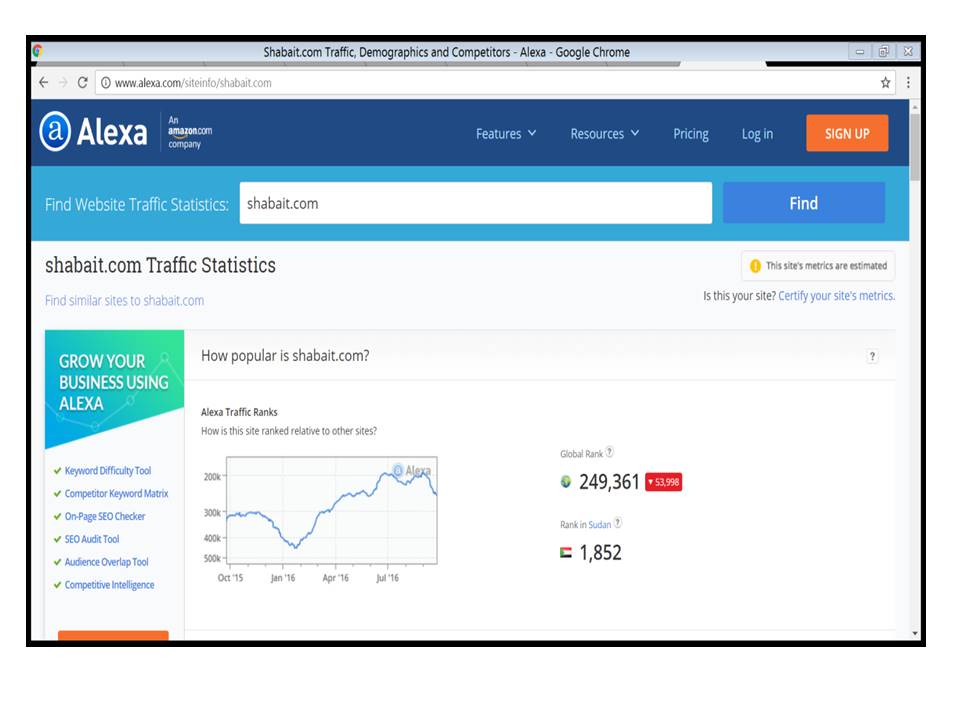Reload the Alexa page
Image resolution: width=960 pixels, height=720 pixels.
pyautogui.click(x=83, y=83)
